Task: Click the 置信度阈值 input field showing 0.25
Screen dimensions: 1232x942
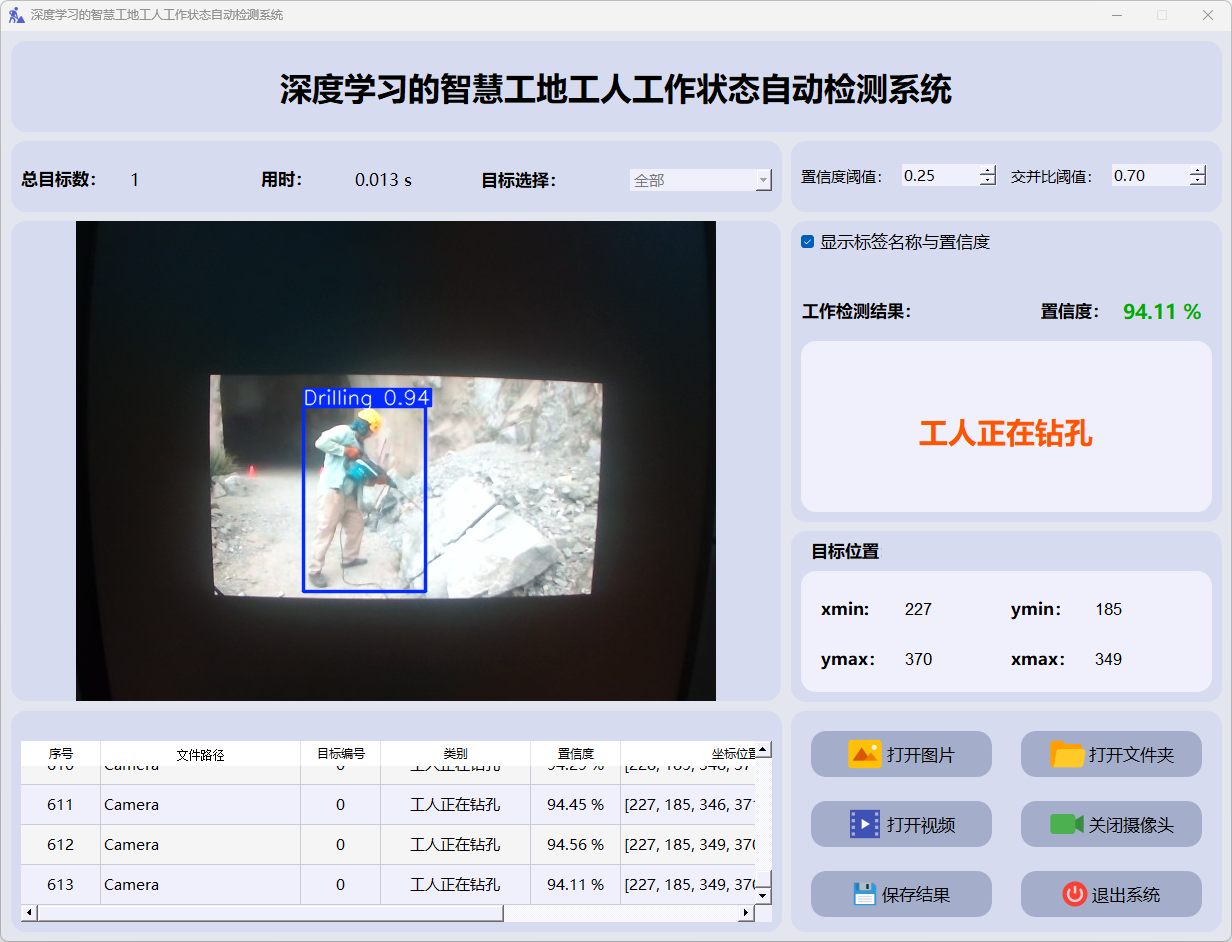Action: pos(938,176)
